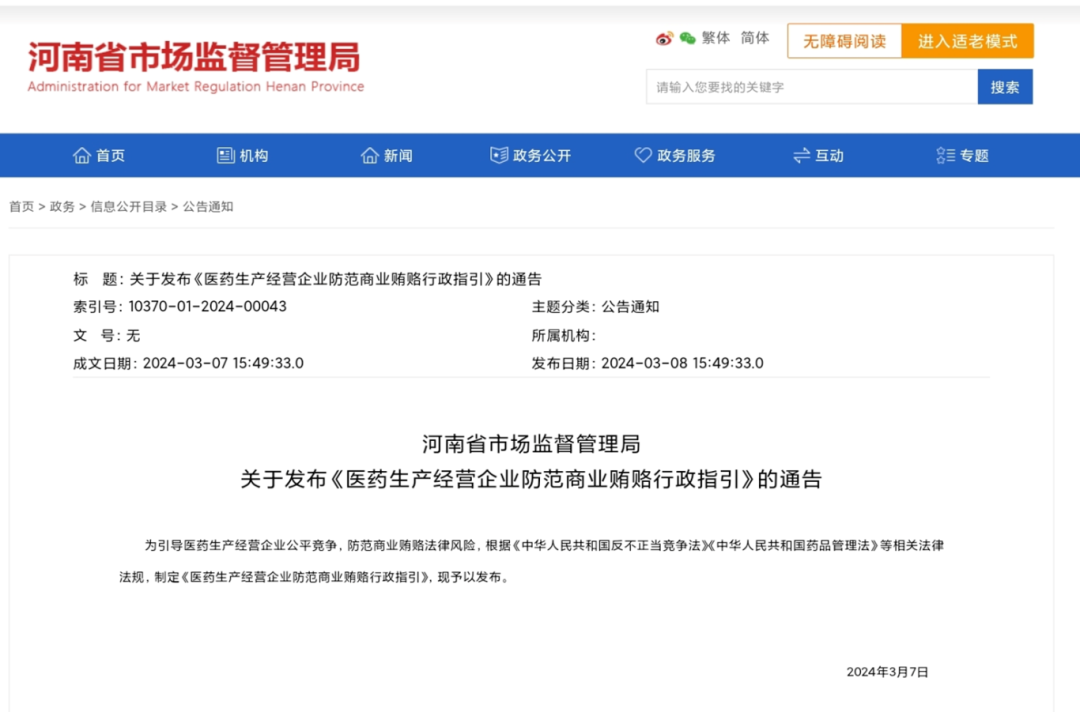Click the English subtitle Administration for Market Regulation

[196, 87]
